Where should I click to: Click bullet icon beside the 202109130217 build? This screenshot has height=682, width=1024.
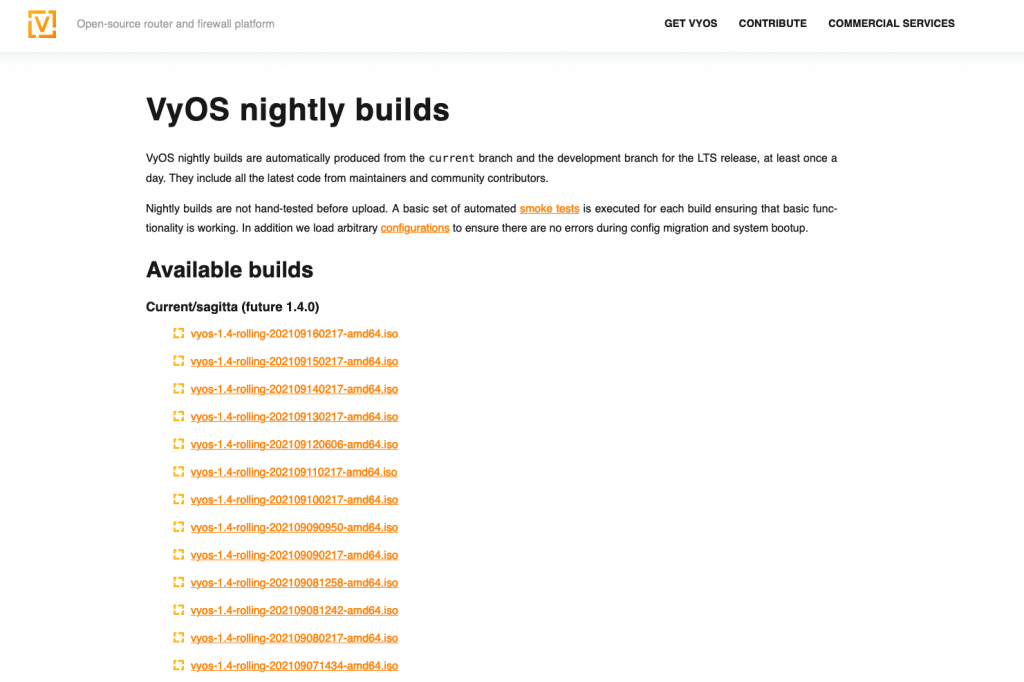click(x=178, y=416)
